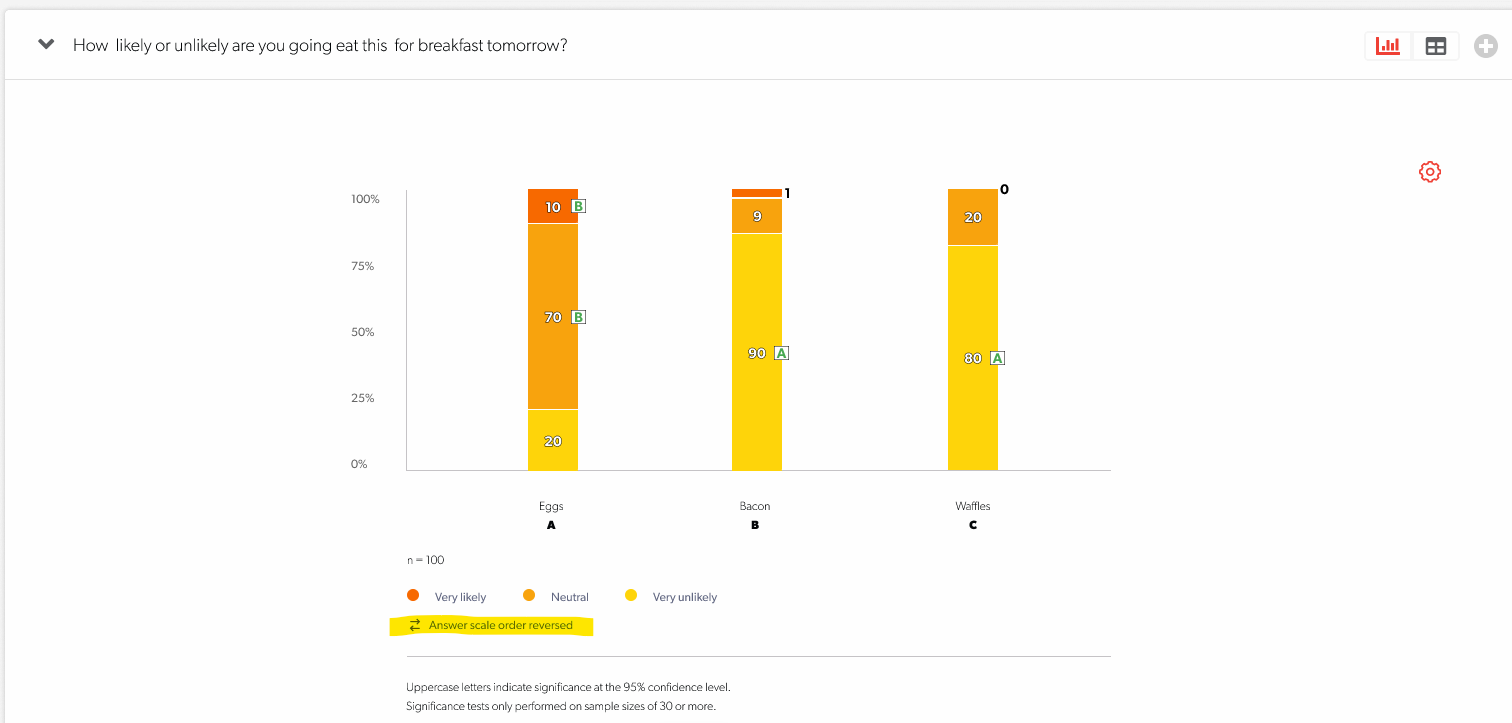Toggle Very unlikely legend series
The height and width of the screenshot is (723, 1512).
(x=631, y=596)
